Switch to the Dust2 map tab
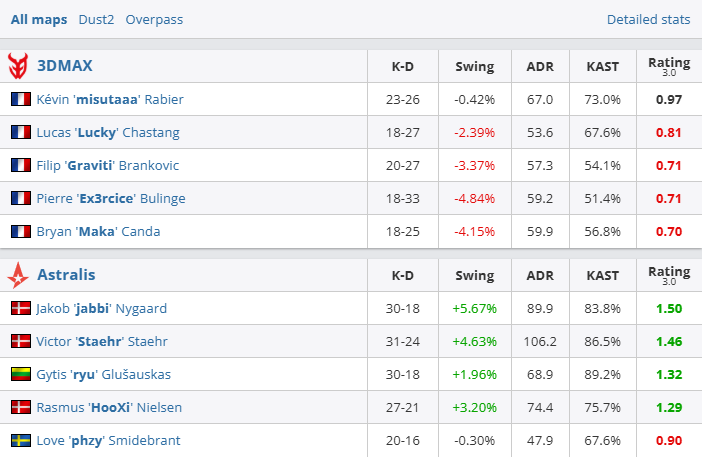Screen dimensions: 702x457 point(96,19)
